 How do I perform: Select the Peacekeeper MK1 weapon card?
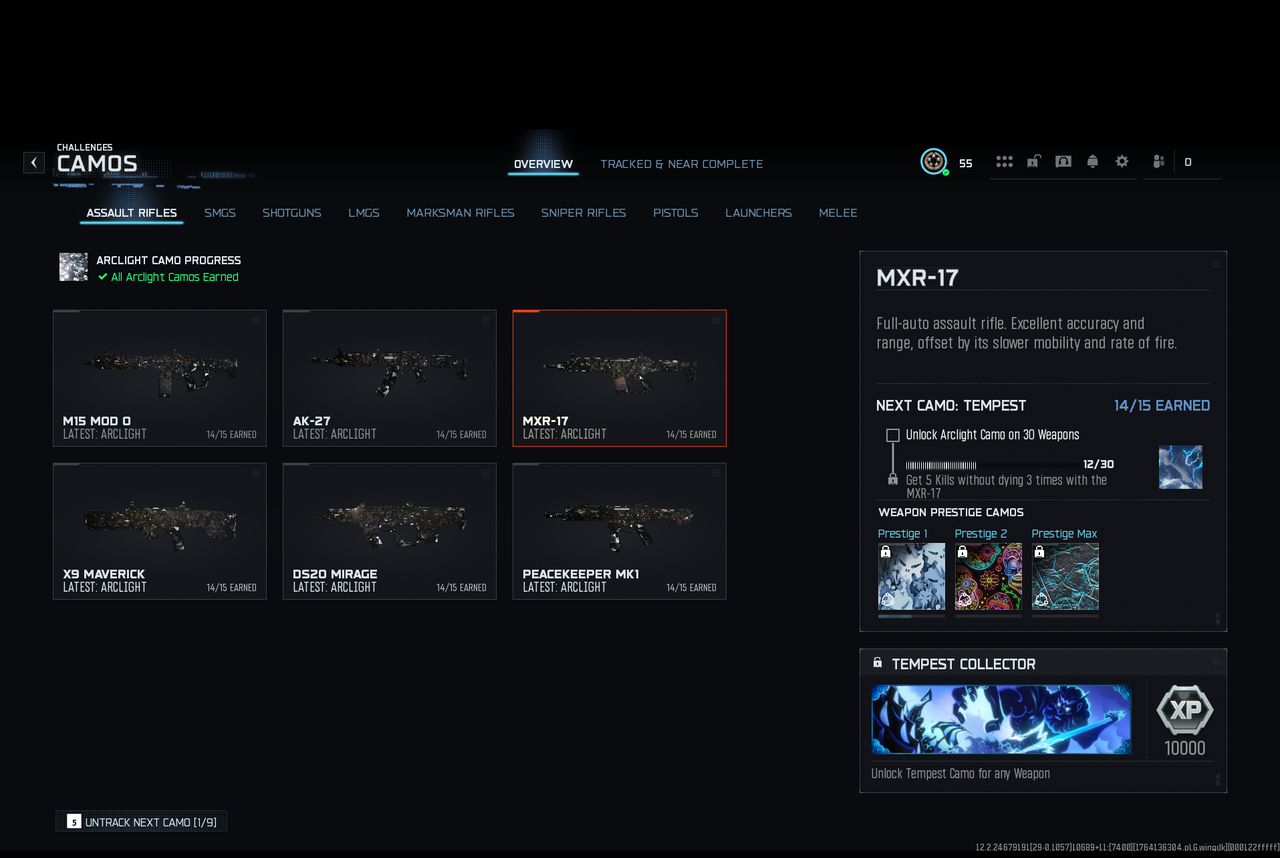point(619,531)
